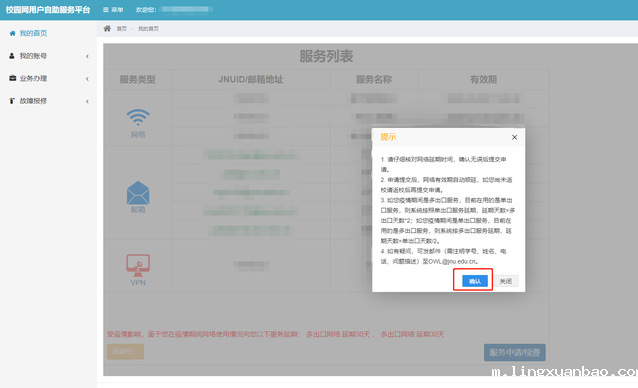Click the envelope 邮箱 service icon

click(x=138, y=193)
